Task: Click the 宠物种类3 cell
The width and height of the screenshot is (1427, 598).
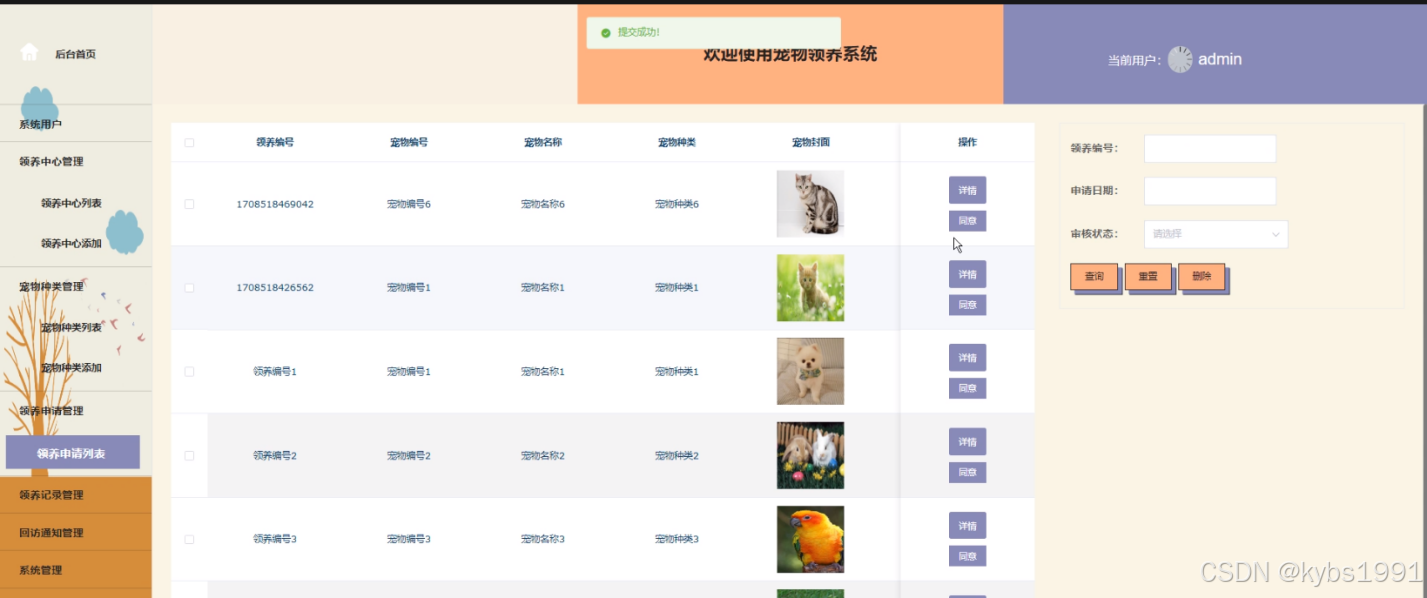Action: click(677, 539)
